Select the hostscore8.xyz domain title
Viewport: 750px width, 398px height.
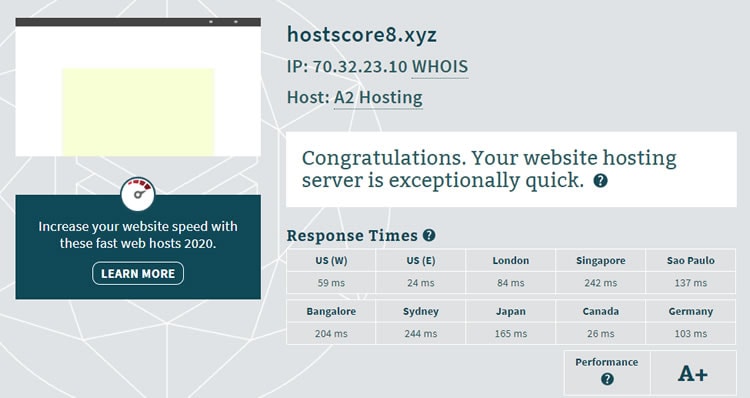[x=362, y=35]
